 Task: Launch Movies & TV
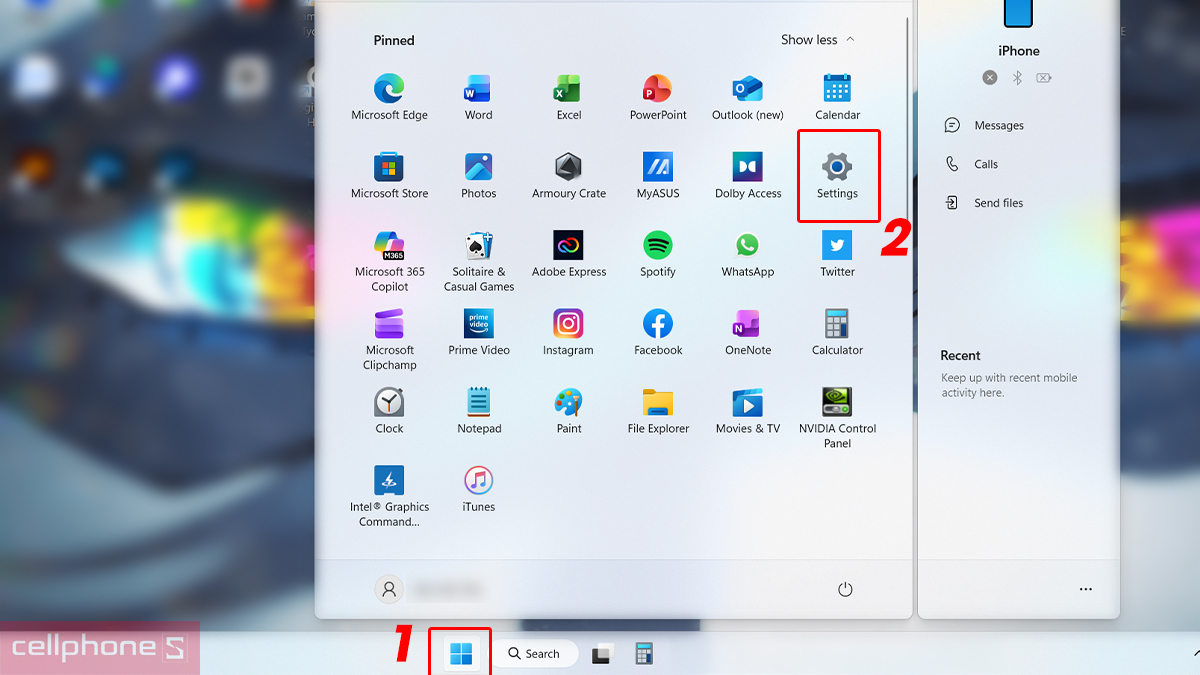(x=747, y=411)
